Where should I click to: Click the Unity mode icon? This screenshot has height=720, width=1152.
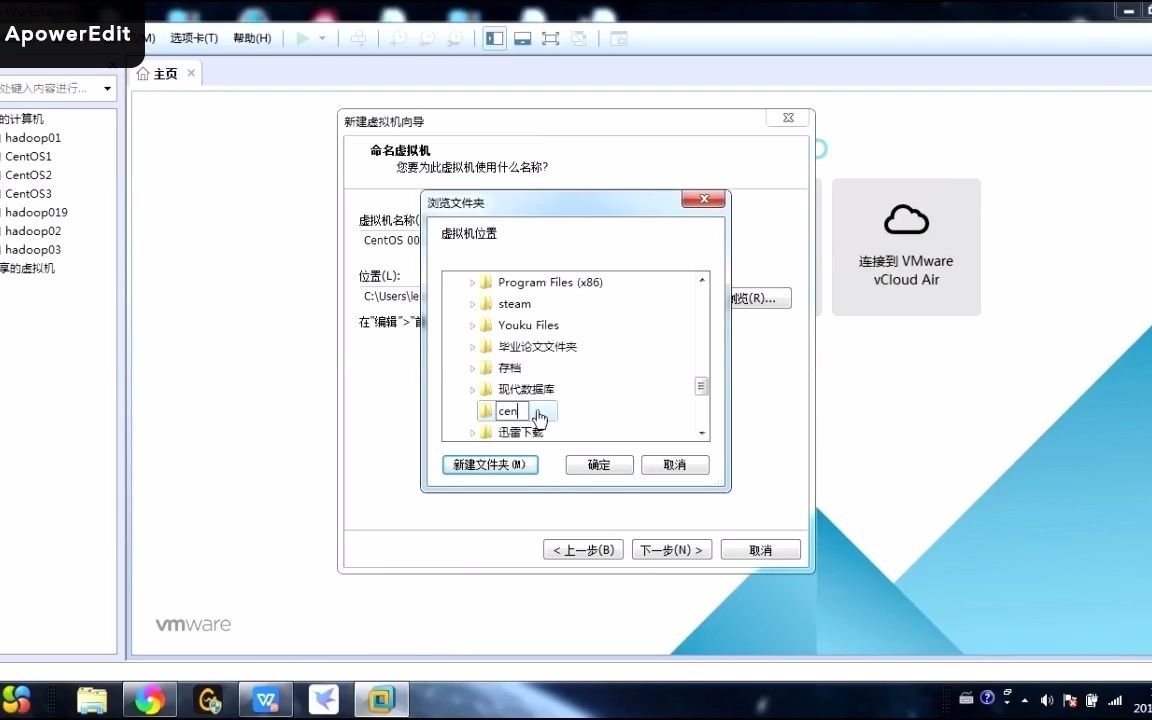click(578, 37)
